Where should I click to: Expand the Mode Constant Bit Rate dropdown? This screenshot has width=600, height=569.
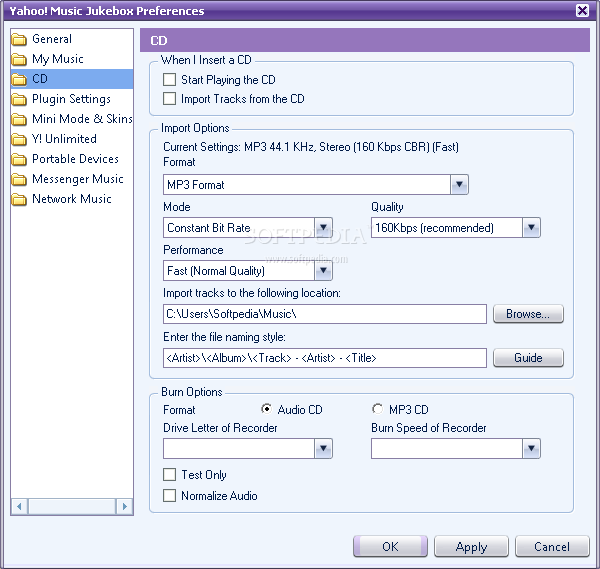point(323,228)
